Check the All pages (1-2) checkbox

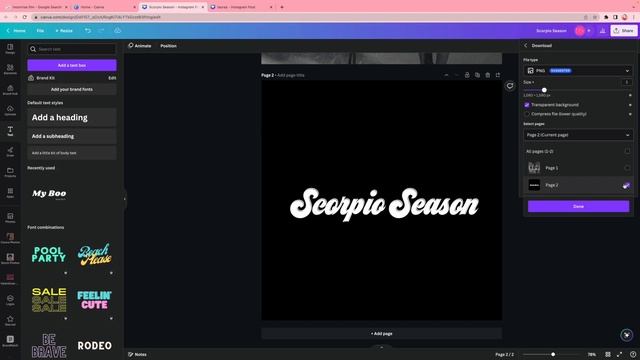[627, 151]
